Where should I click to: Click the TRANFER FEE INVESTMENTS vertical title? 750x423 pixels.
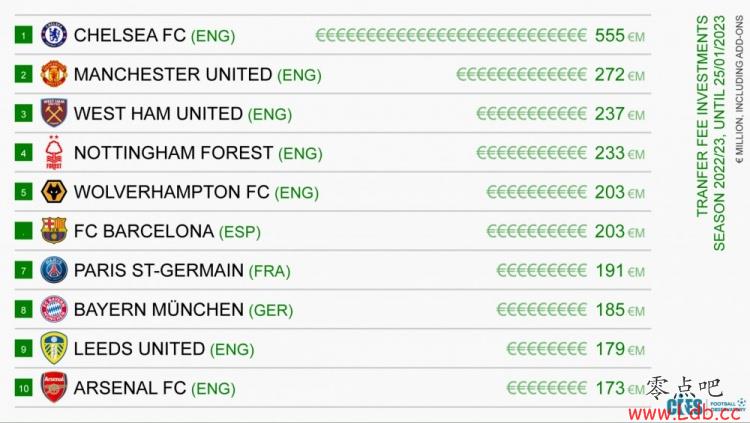tap(702, 116)
